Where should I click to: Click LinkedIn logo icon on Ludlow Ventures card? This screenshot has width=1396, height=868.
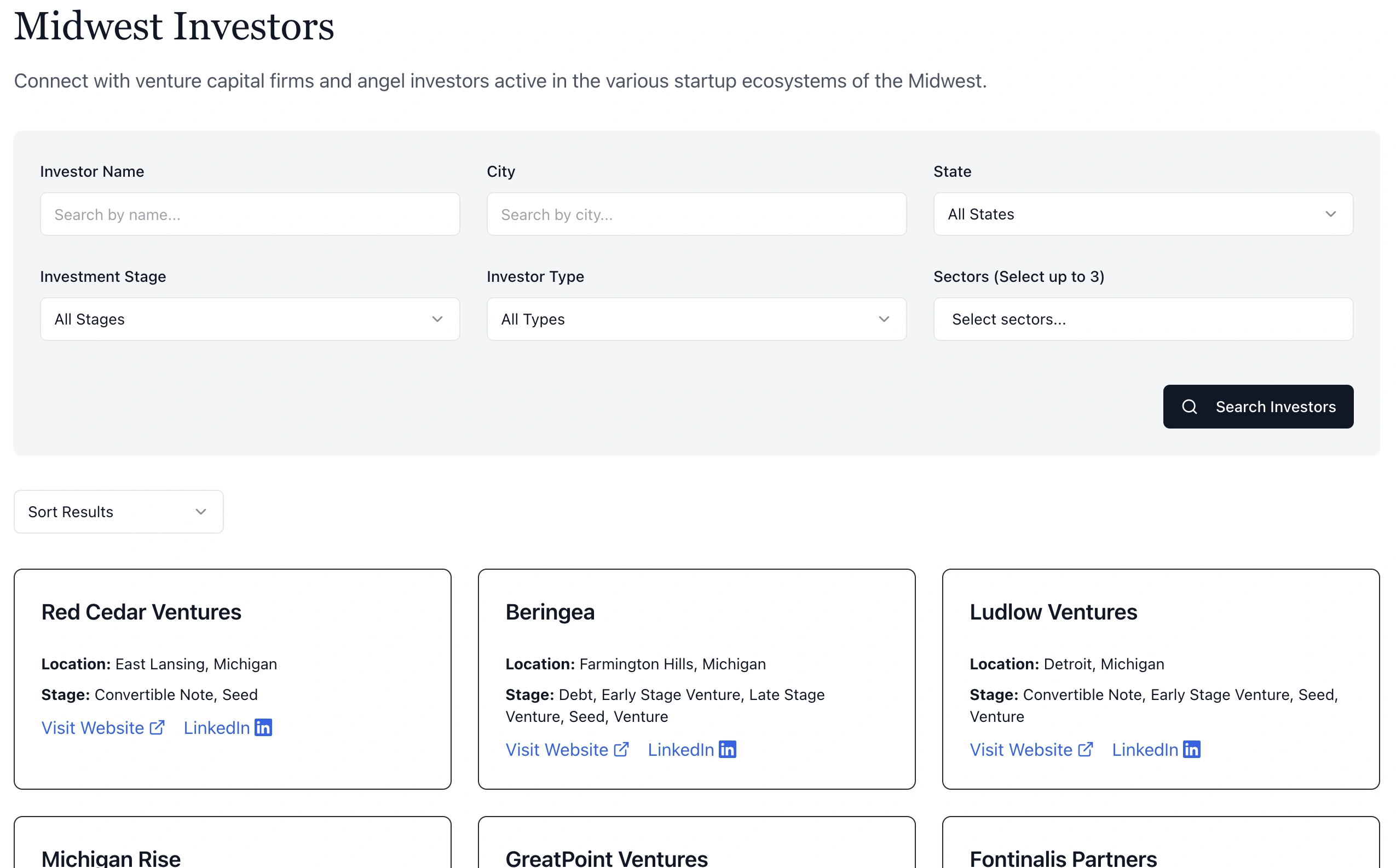pyautogui.click(x=1192, y=749)
